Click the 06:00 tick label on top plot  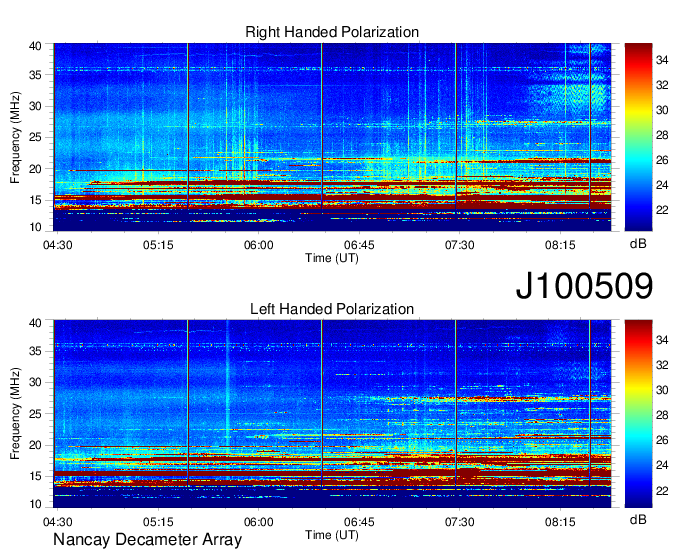point(258,245)
